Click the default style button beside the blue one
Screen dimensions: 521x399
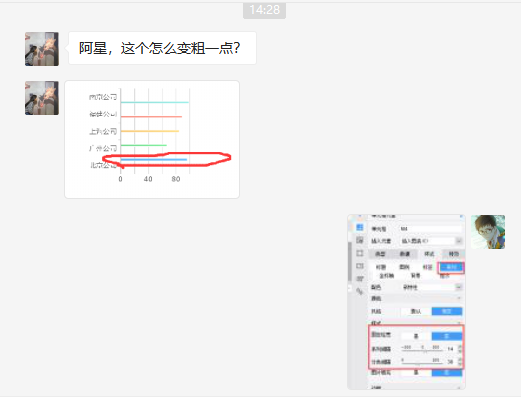[416, 311]
